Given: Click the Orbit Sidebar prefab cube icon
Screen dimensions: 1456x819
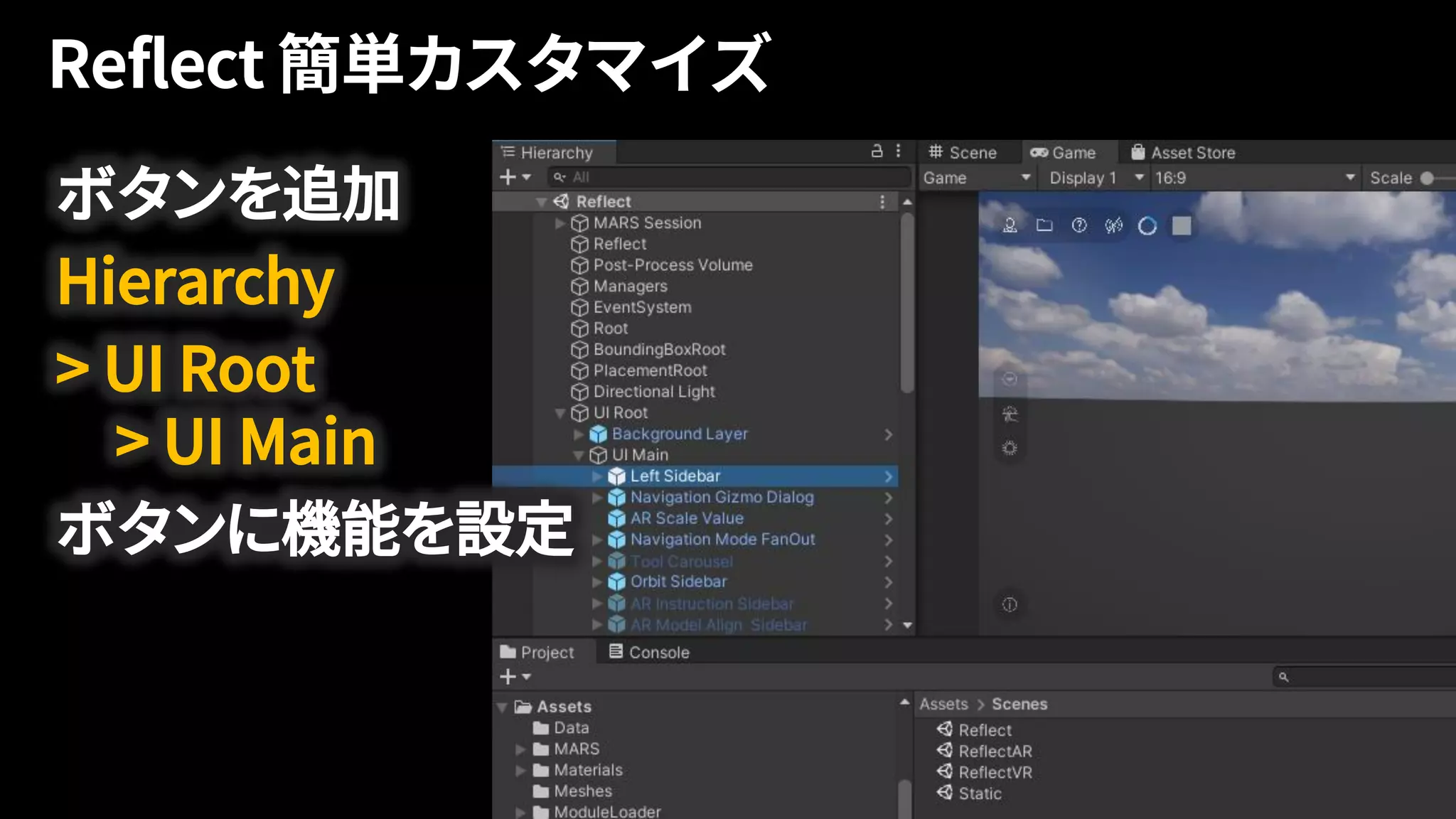Looking at the screenshot, I should coord(616,582).
